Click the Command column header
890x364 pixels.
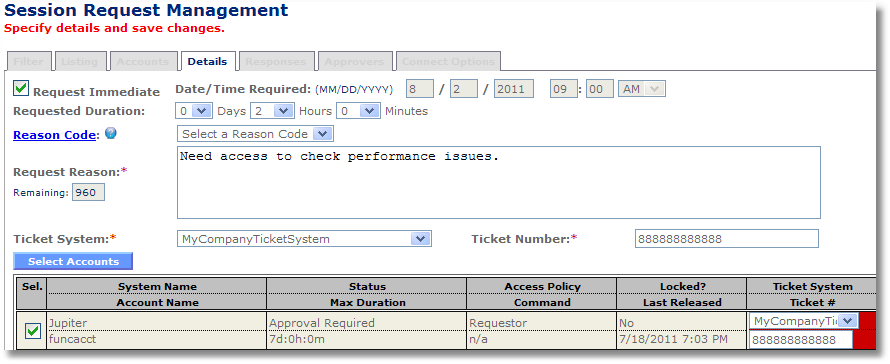click(x=542, y=302)
